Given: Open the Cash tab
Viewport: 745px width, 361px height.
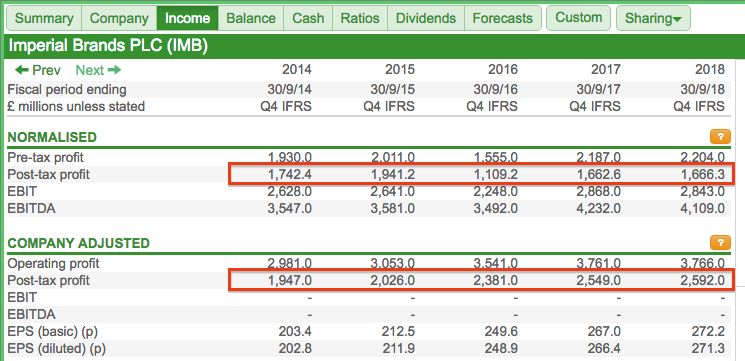Looking at the screenshot, I should point(308,18).
